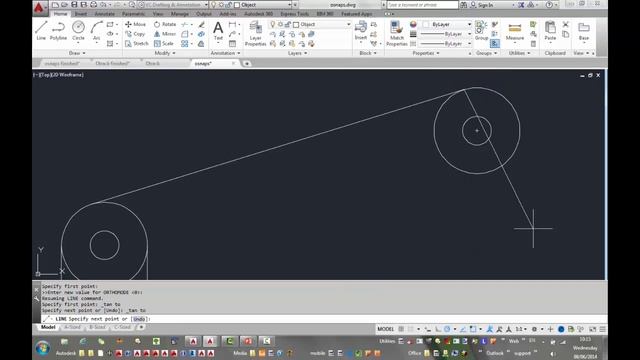
Task: Open the workspace Drafting & Annotation dropdown
Action: pos(174,5)
